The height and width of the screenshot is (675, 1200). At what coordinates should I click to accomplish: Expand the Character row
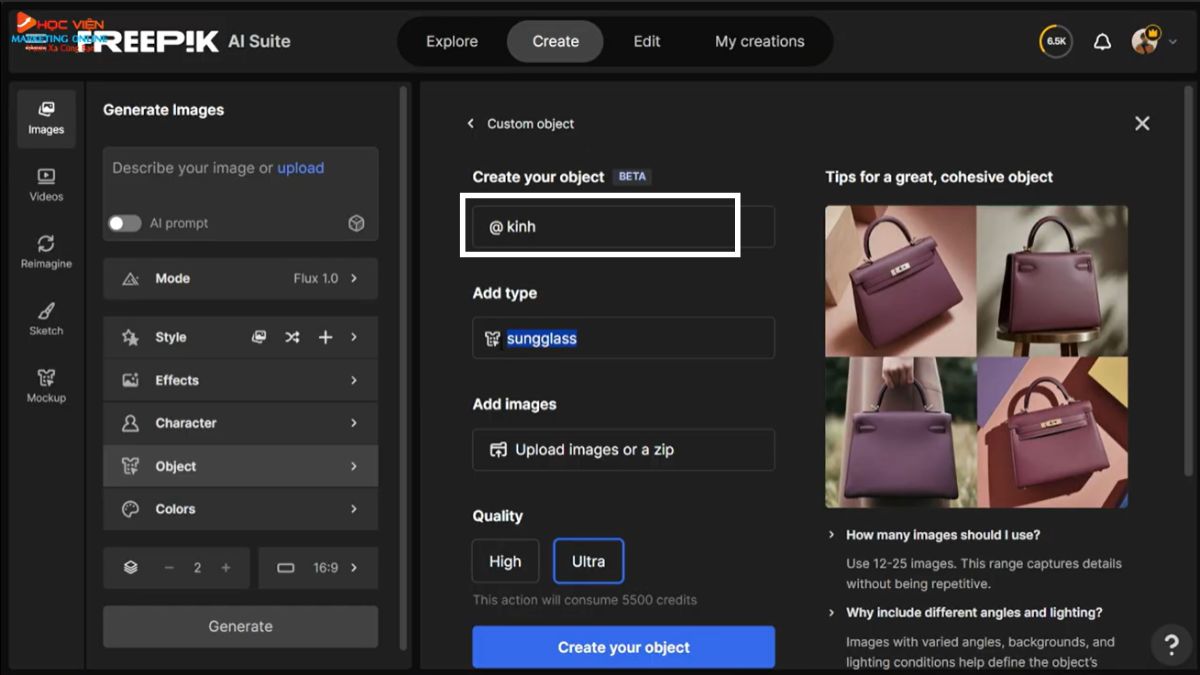pyautogui.click(x=240, y=423)
